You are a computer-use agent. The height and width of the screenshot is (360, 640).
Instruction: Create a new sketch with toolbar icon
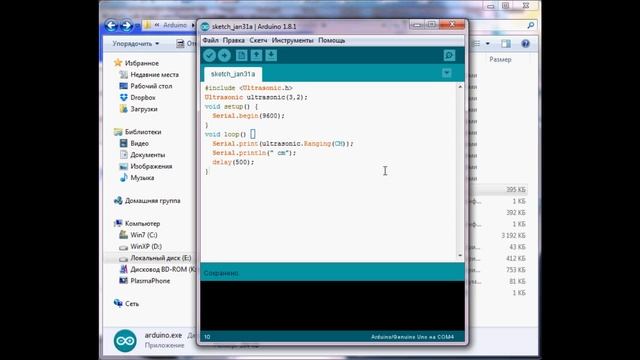(241, 56)
